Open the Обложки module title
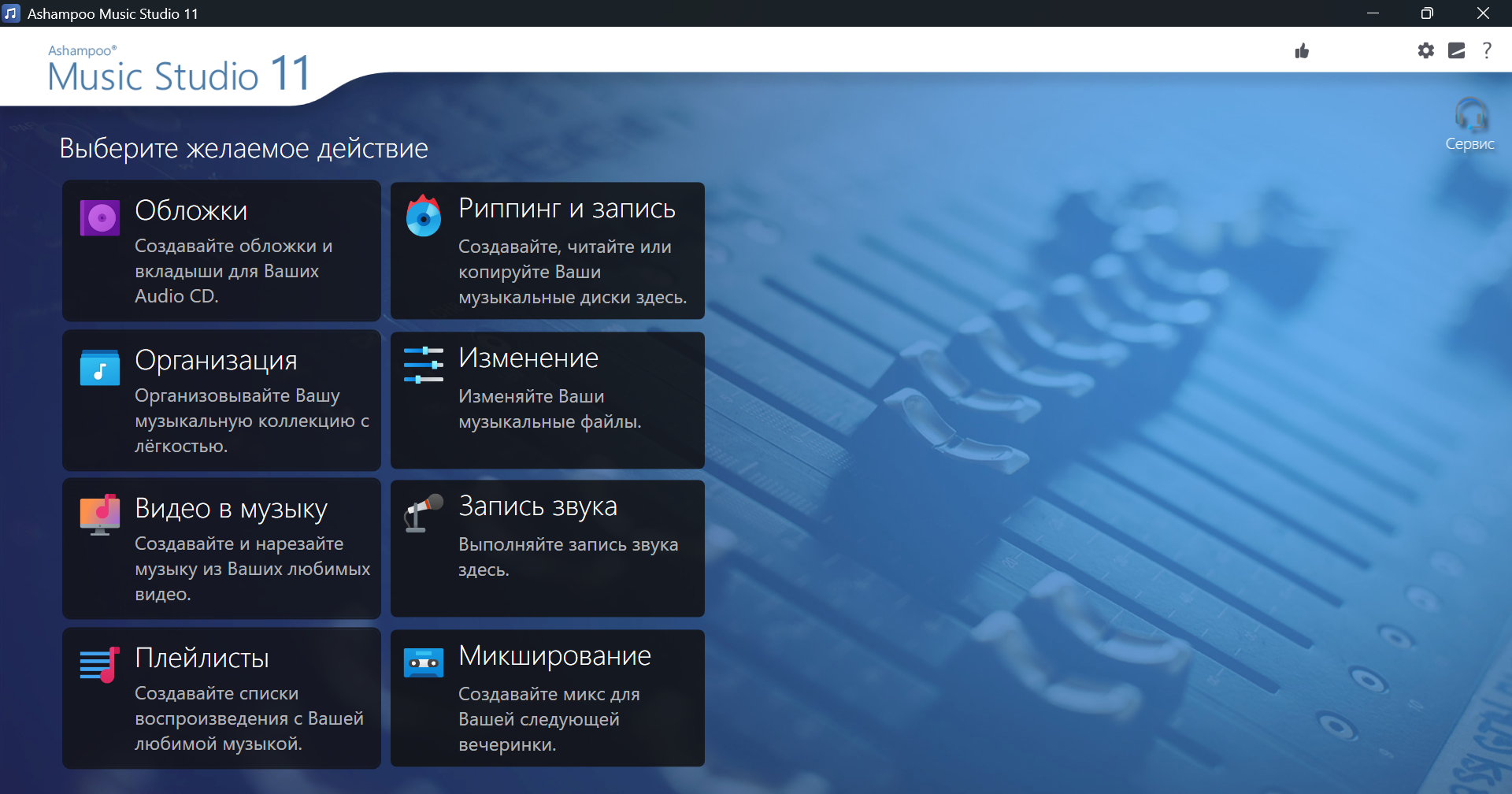The height and width of the screenshot is (794, 1512). [191, 210]
